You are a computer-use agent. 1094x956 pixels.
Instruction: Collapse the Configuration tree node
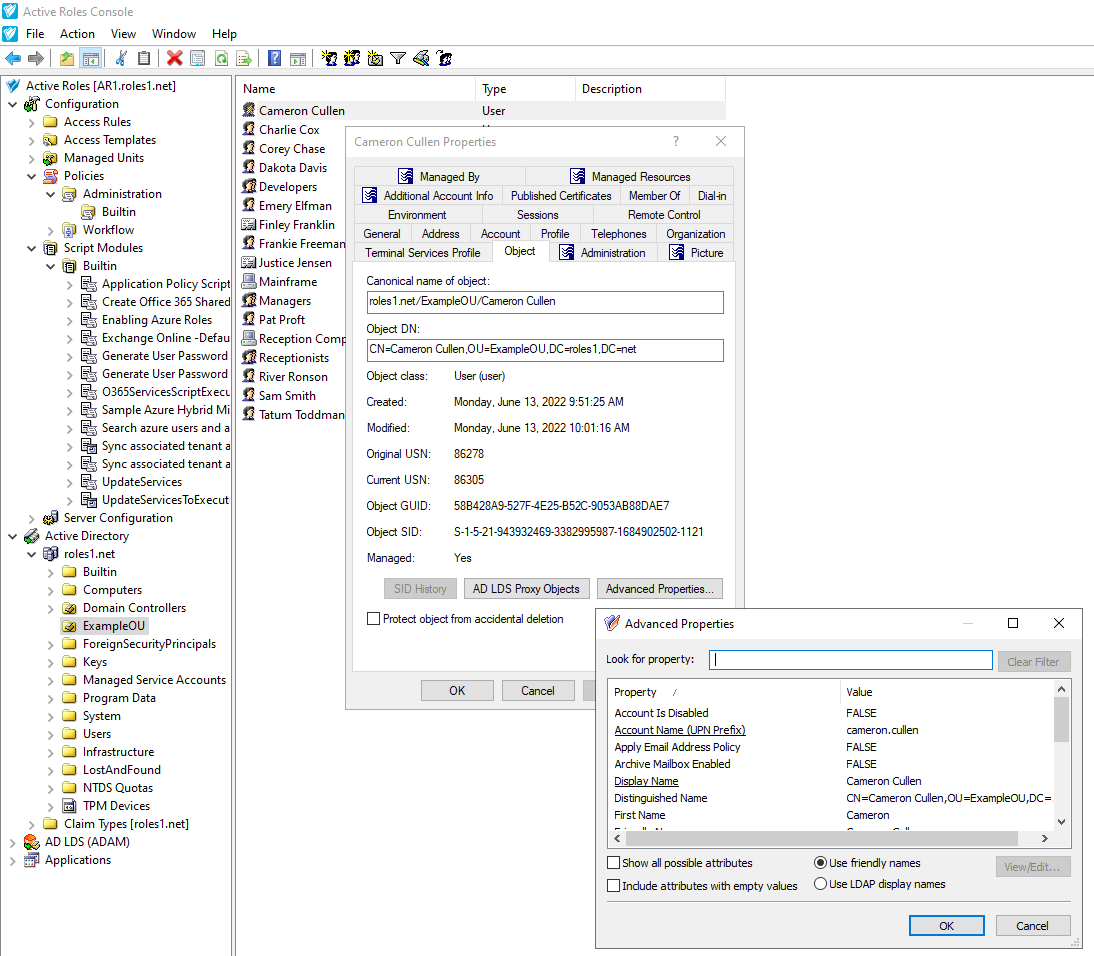point(13,104)
